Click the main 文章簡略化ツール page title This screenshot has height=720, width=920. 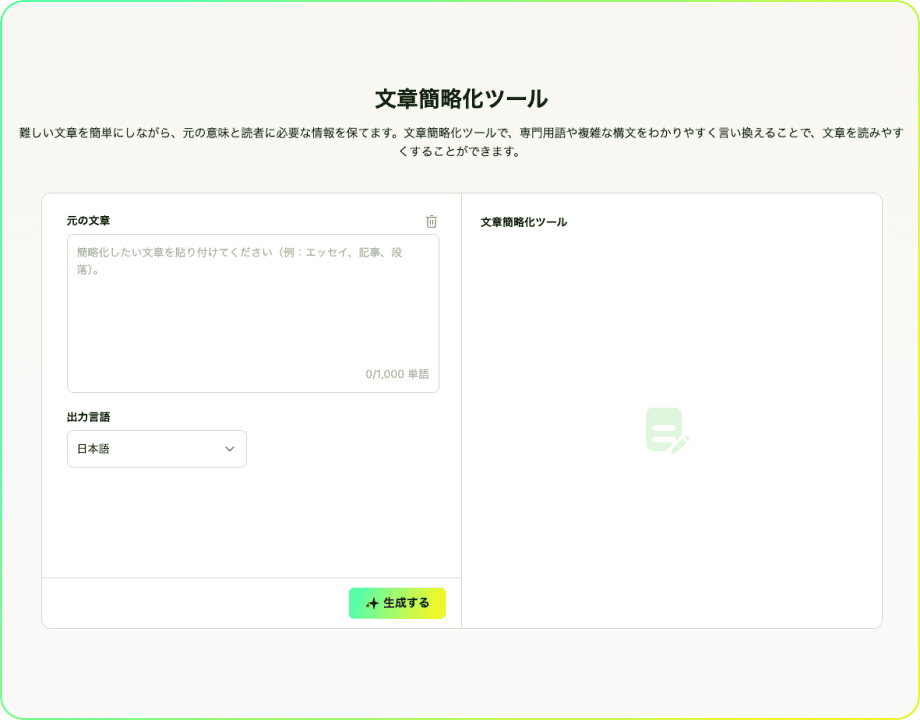[x=461, y=99]
